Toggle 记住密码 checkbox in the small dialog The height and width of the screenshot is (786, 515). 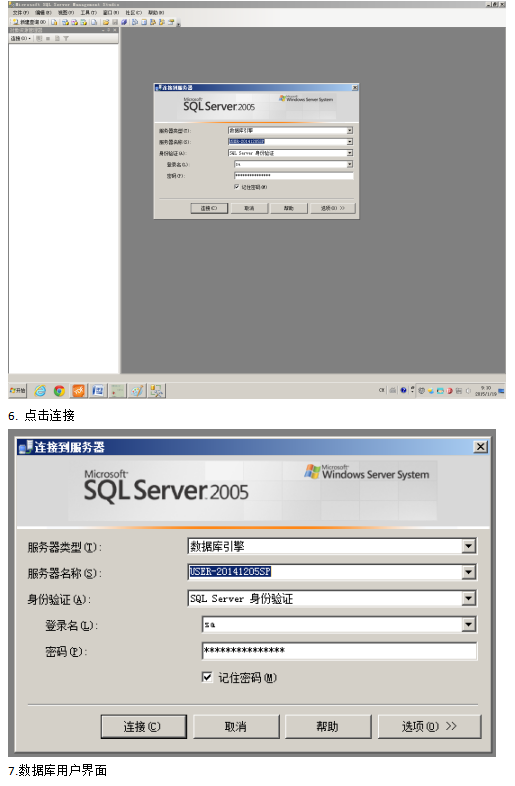(237, 187)
